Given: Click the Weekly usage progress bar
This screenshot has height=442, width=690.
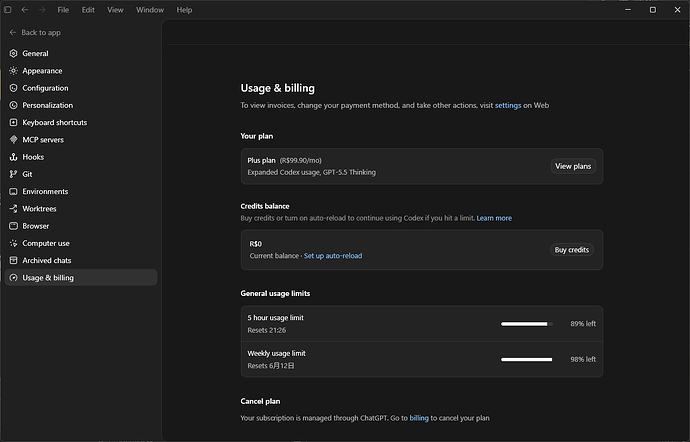Looking at the screenshot, I should [x=526, y=359].
